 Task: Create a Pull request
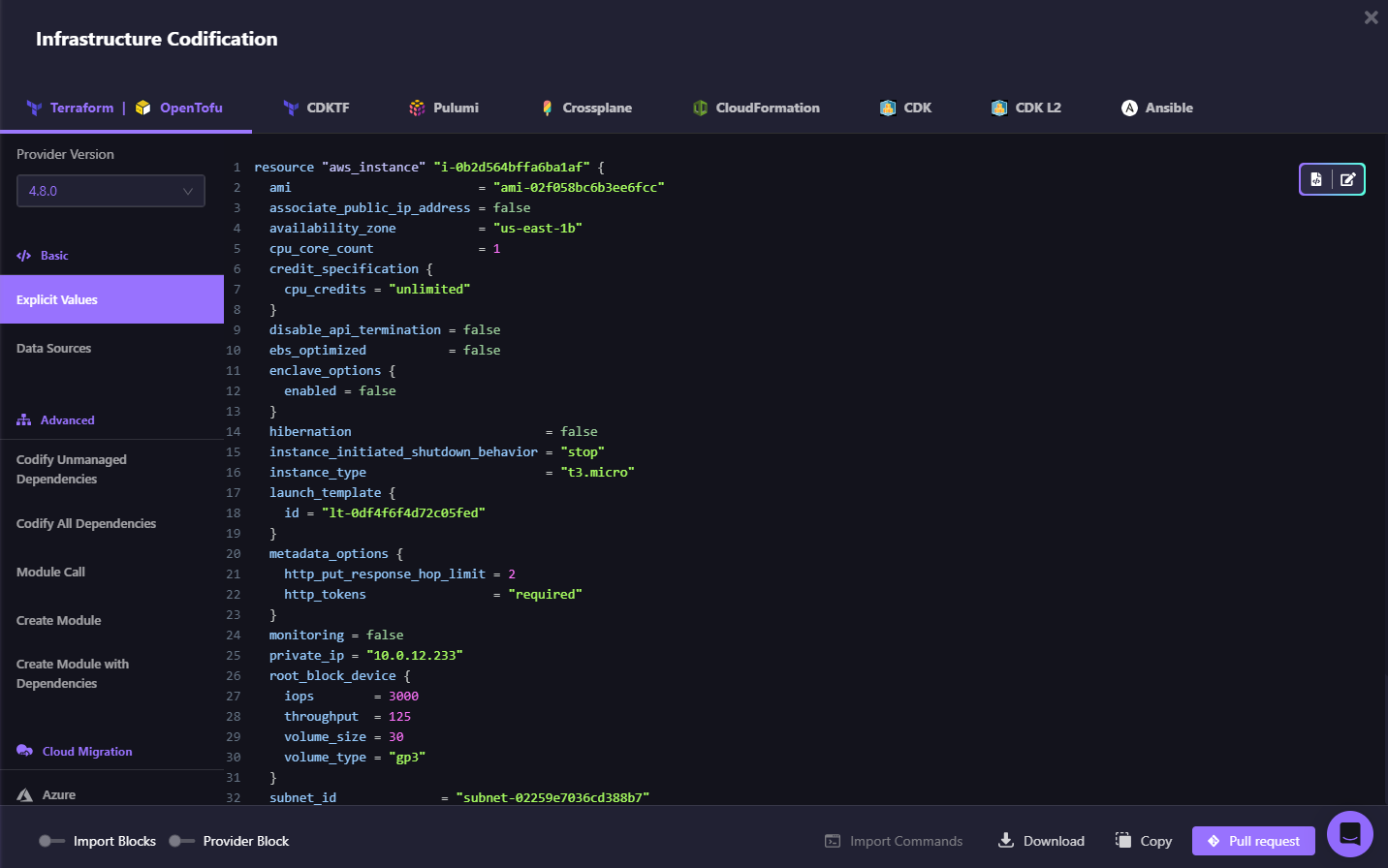click(x=1253, y=841)
